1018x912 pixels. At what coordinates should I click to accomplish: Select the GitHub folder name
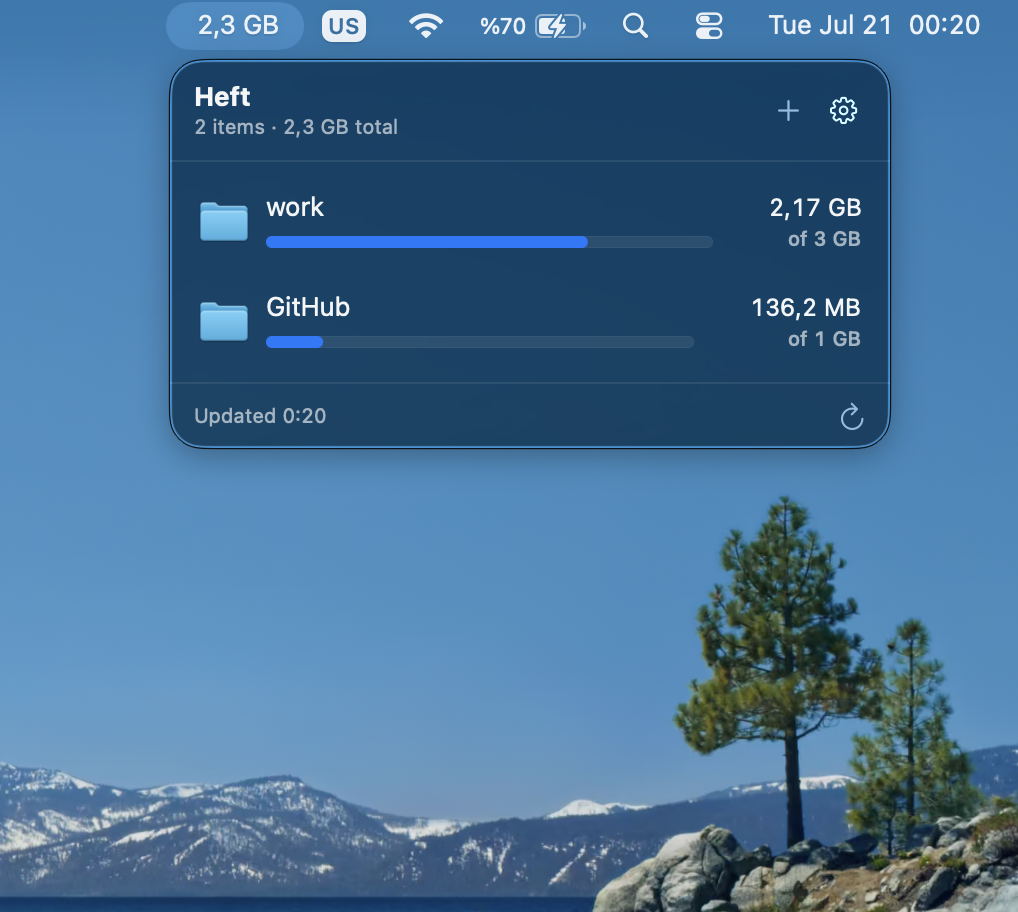coord(308,307)
